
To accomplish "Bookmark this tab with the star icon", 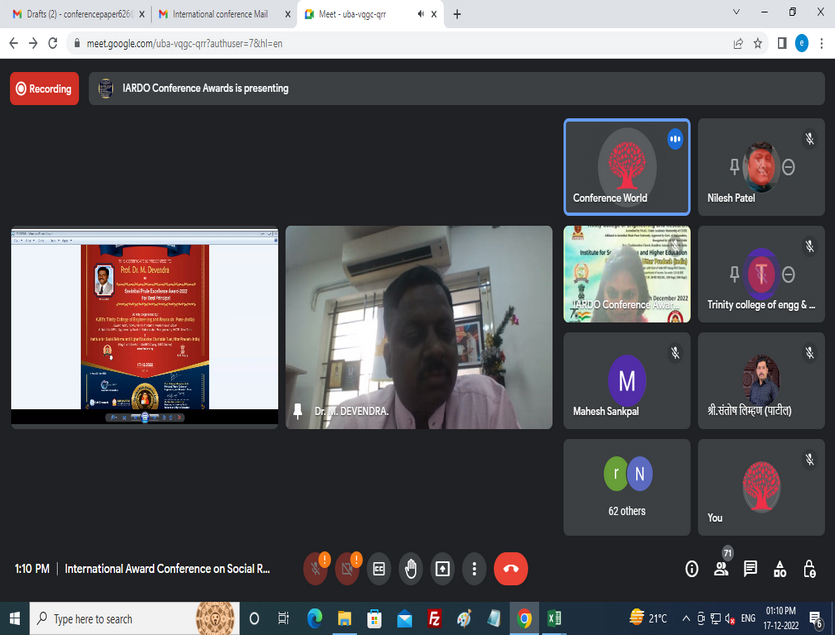I will tap(757, 44).
